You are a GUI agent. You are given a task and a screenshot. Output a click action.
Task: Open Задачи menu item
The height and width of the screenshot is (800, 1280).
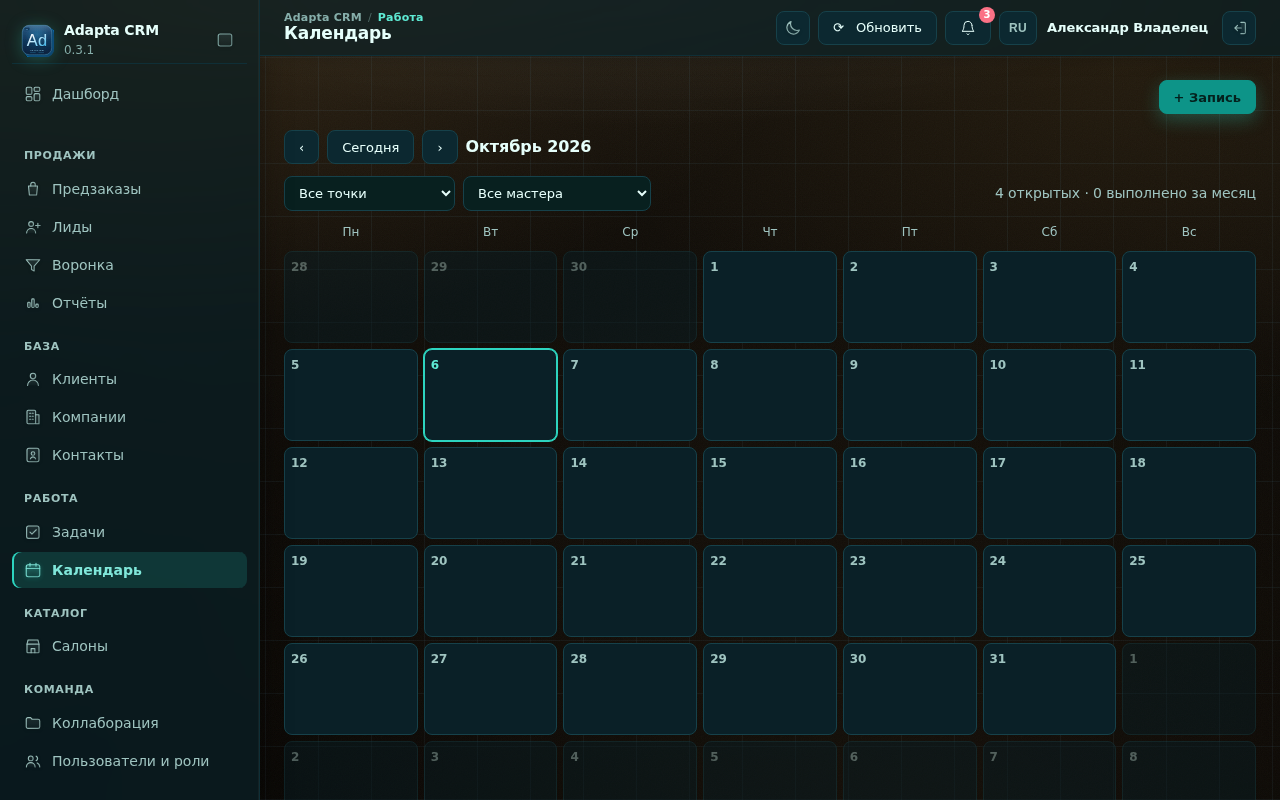coord(130,532)
